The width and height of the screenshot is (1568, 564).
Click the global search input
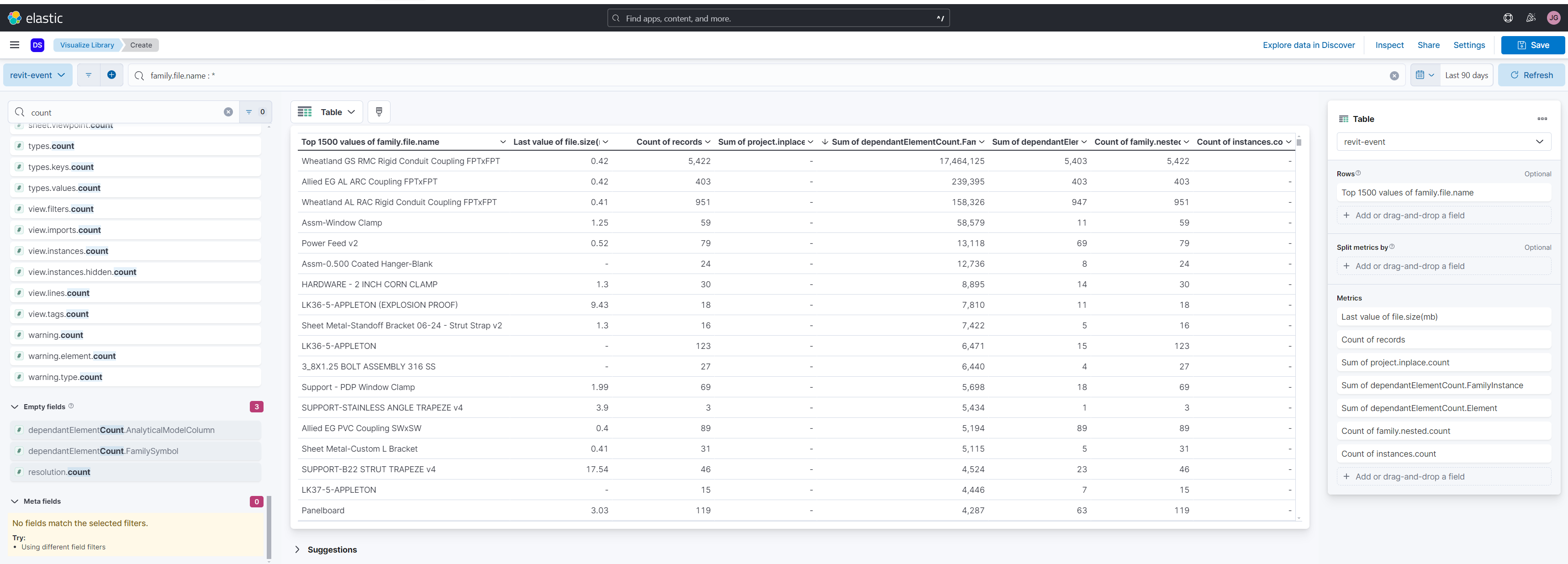click(x=778, y=18)
